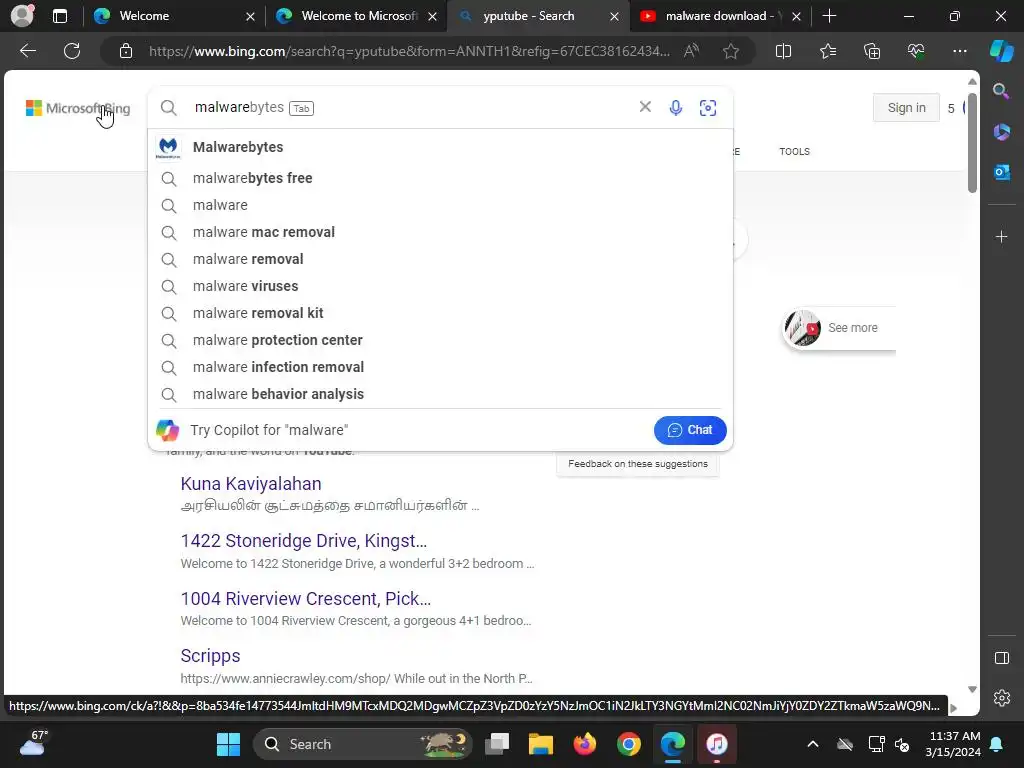
Task: Open the sidebar Search icon
Action: click(x=1001, y=91)
